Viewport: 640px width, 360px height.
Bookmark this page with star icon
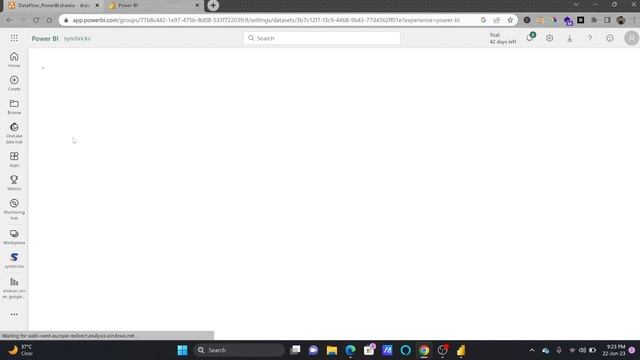pos(510,20)
